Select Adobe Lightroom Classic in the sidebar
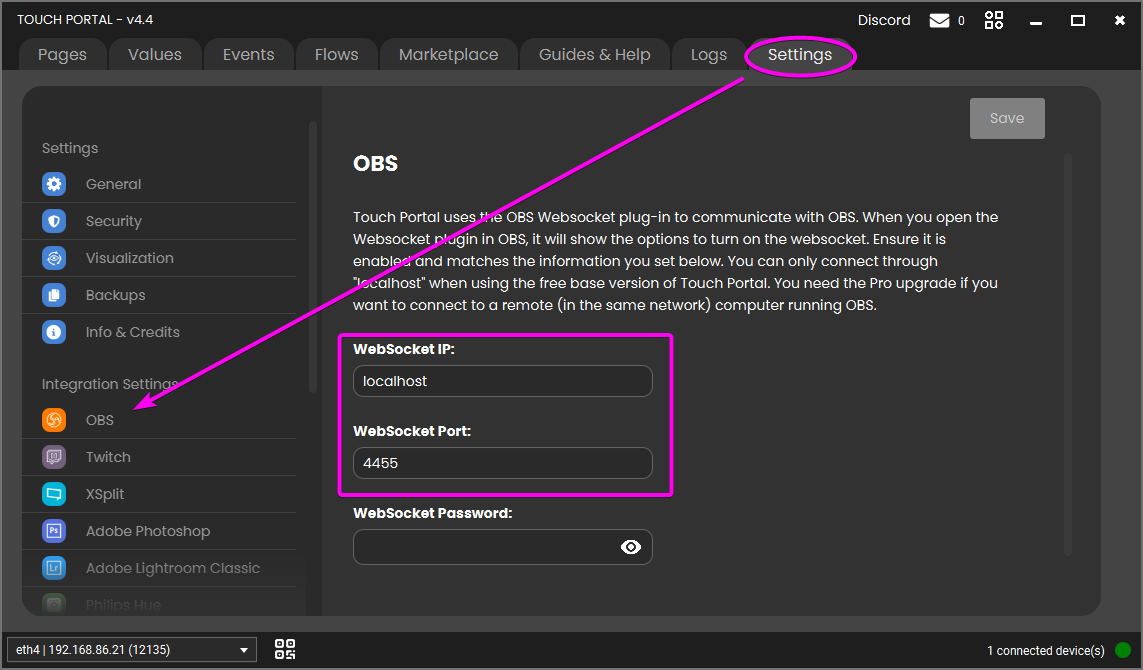Viewport: 1143px width, 670px height. point(172,568)
